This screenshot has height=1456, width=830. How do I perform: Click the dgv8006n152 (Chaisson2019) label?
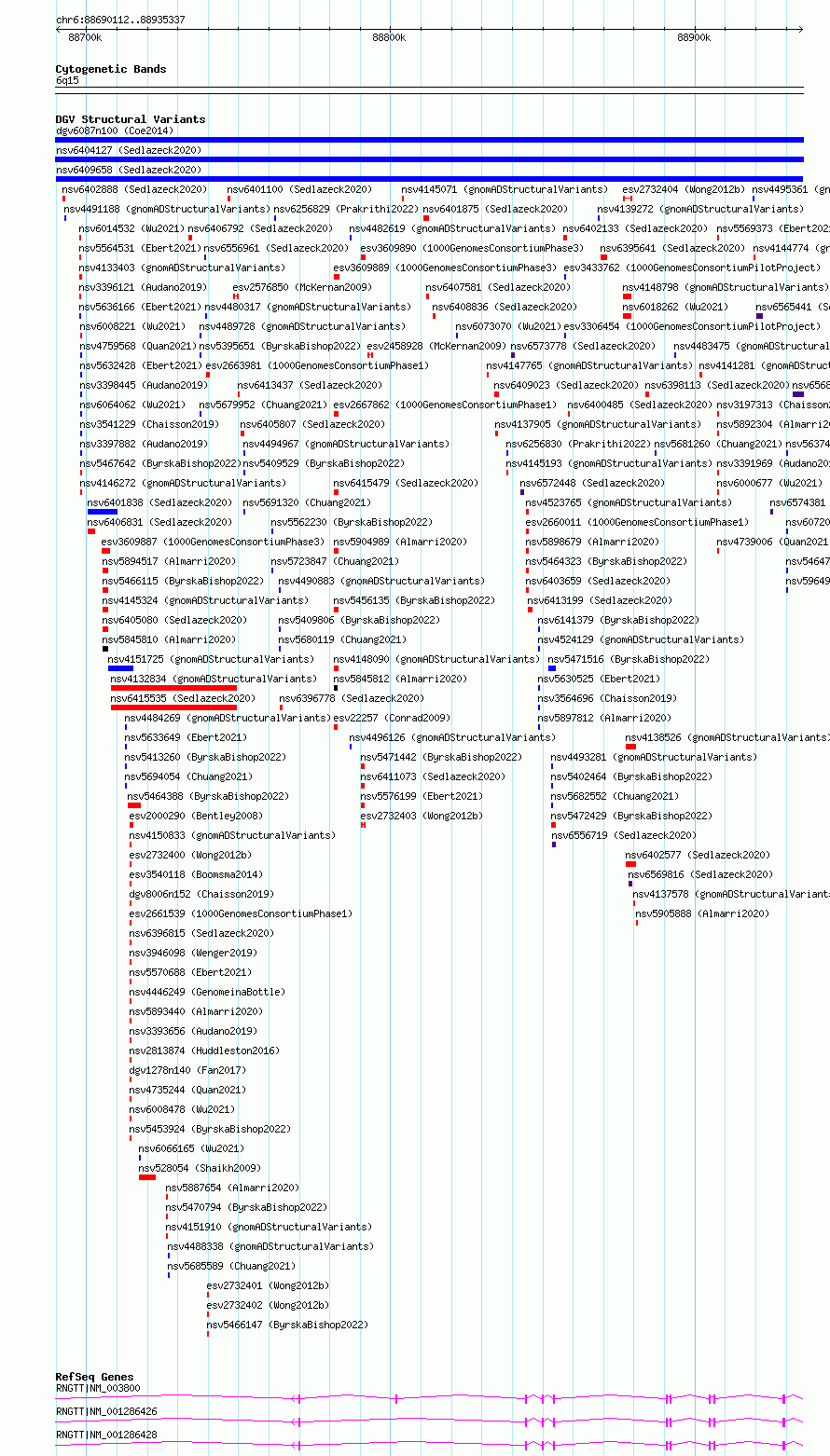(x=201, y=894)
